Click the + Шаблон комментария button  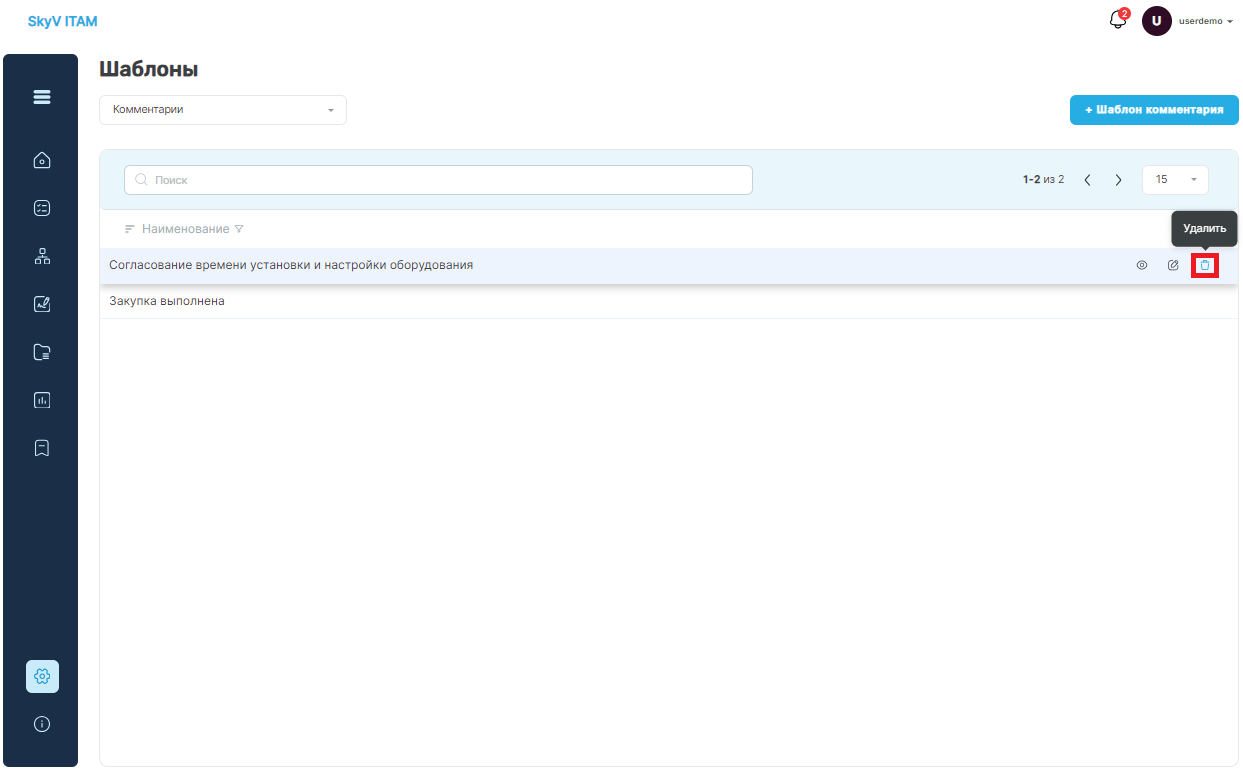pyautogui.click(x=1154, y=110)
